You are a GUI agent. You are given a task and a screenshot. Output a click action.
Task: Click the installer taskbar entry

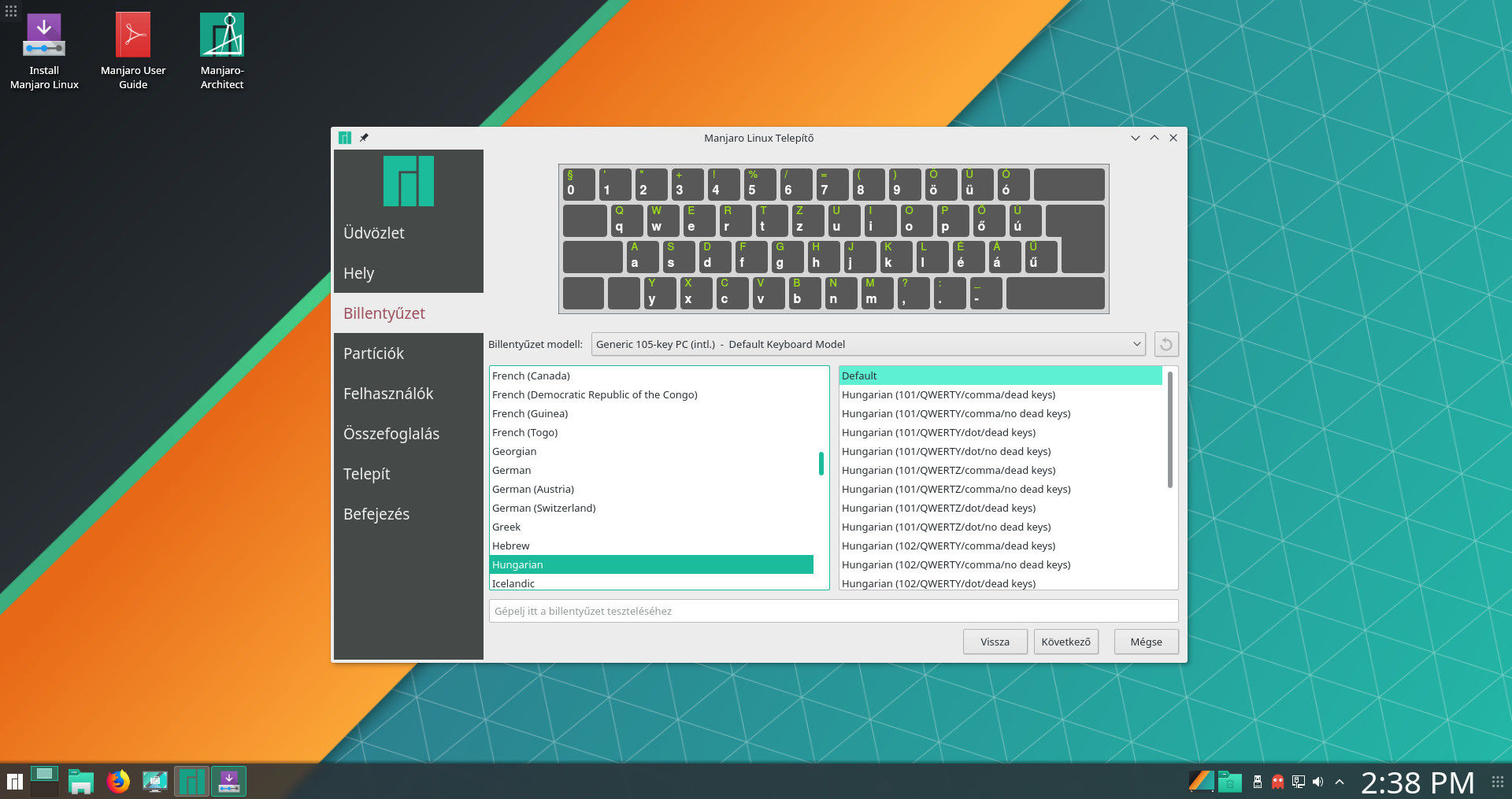point(228,782)
